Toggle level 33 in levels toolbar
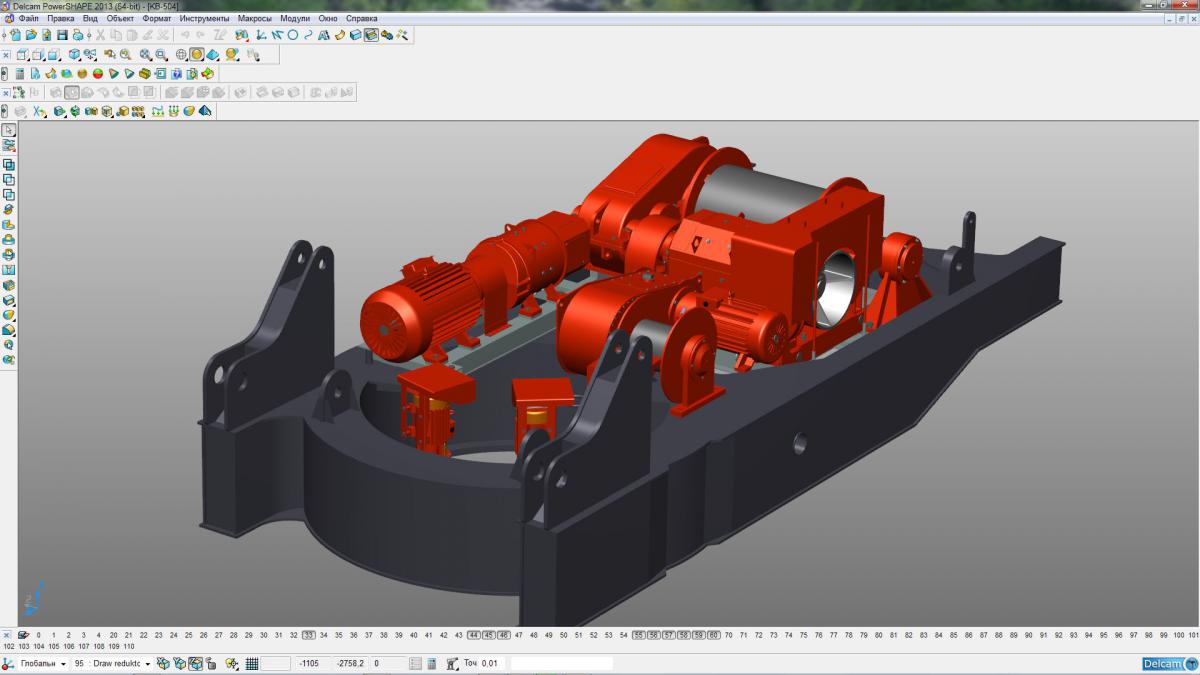Viewport: 1200px width, 675px height. 309,635
